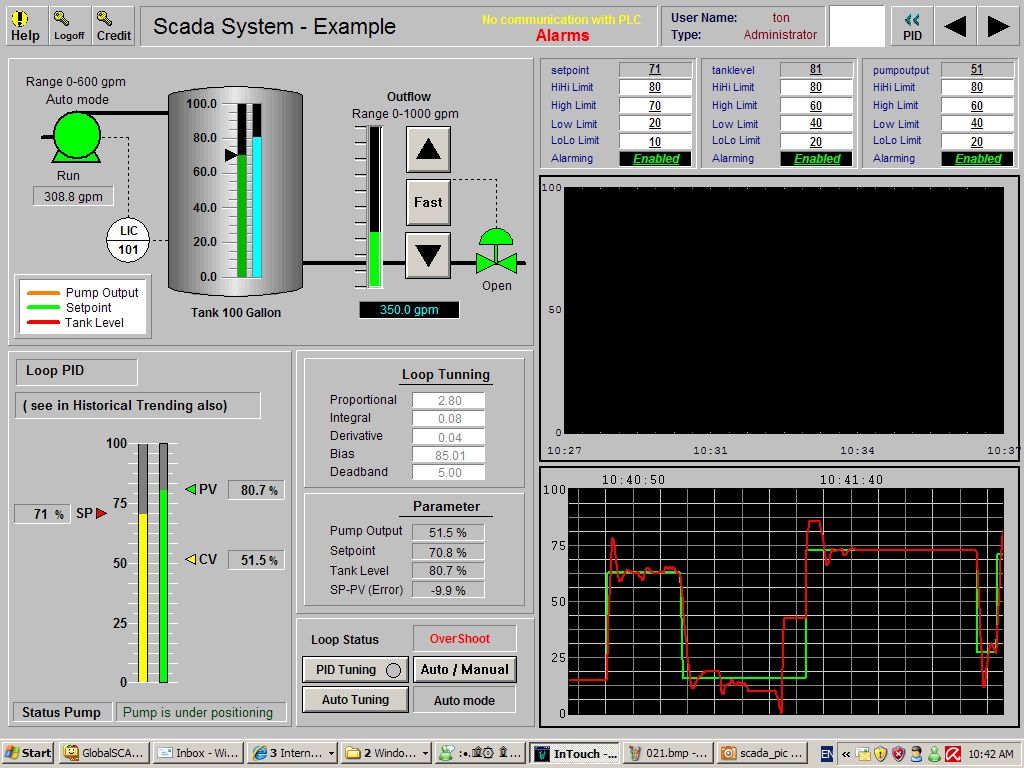Toggle Alarming Enabled for setpoint
Viewport: 1024px width, 768px height.
click(656, 158)
